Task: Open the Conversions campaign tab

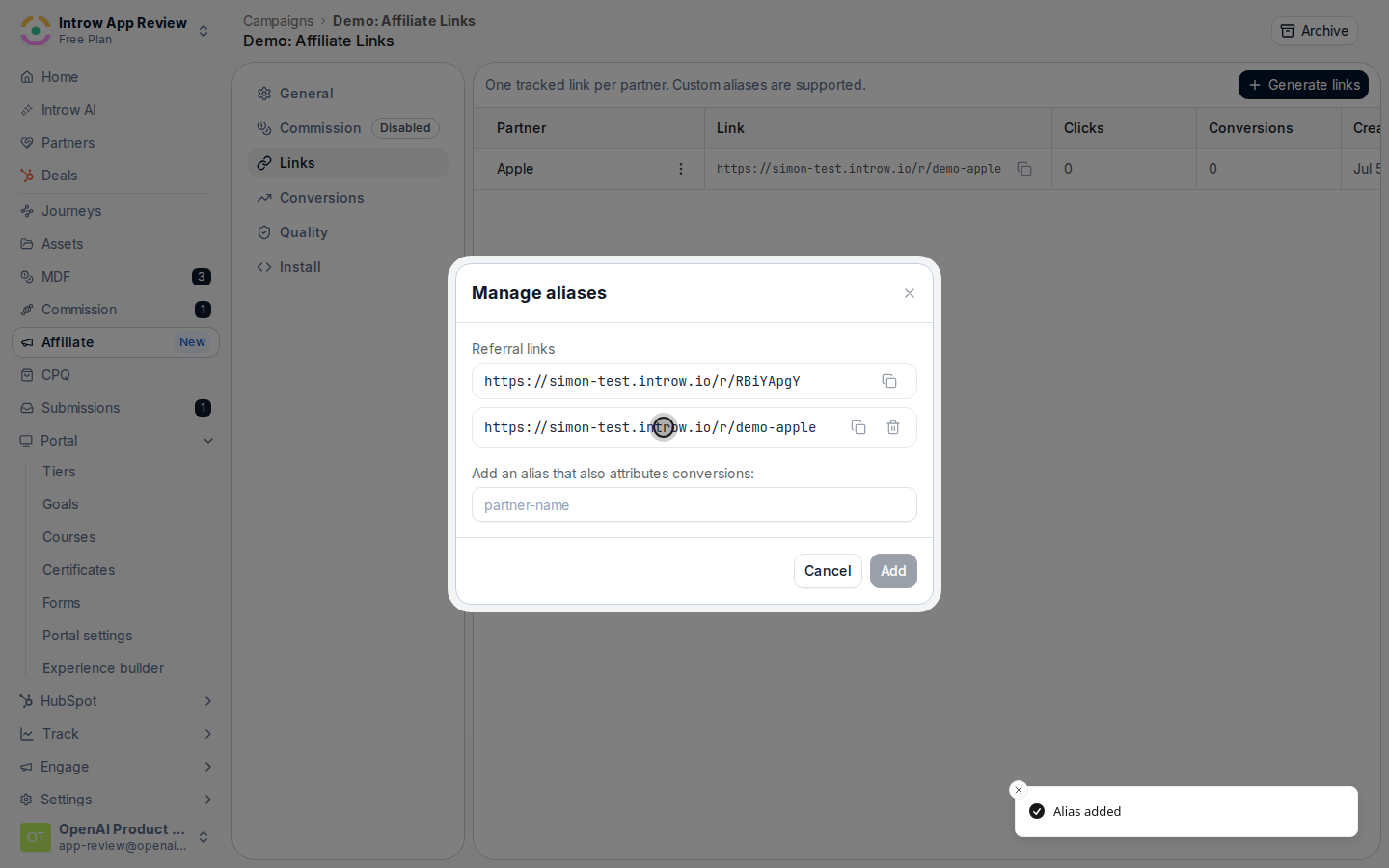Action: (348, 198)
